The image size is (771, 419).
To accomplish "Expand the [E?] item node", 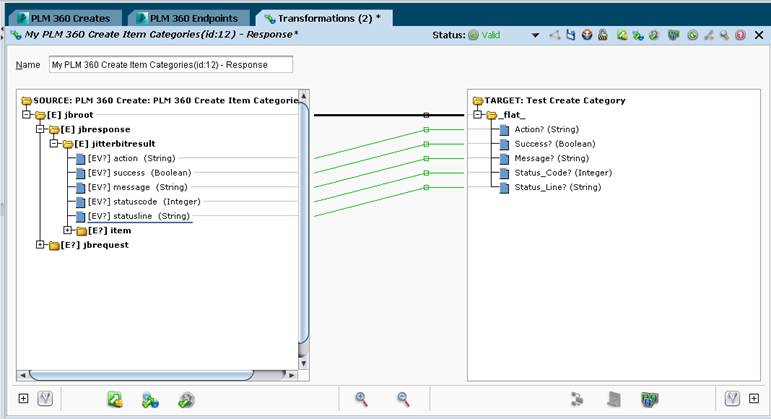I will point(67,230).
